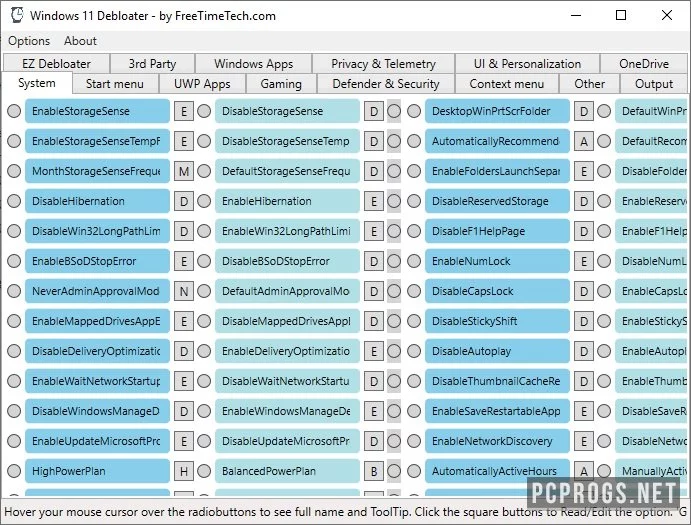The height and width of the screenshot is (525, 691).
Task: Open the Gaming tab
Action: (281, 84)
